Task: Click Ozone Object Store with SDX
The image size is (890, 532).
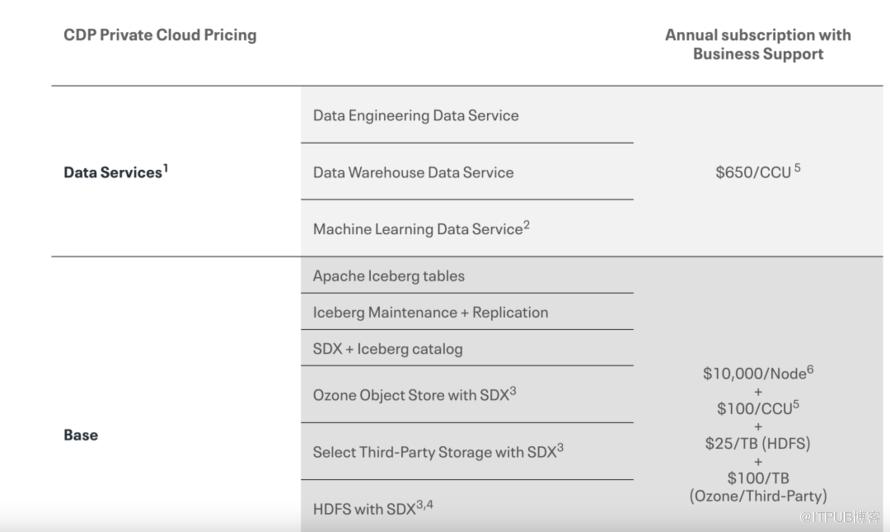Action: click(411, 395)
